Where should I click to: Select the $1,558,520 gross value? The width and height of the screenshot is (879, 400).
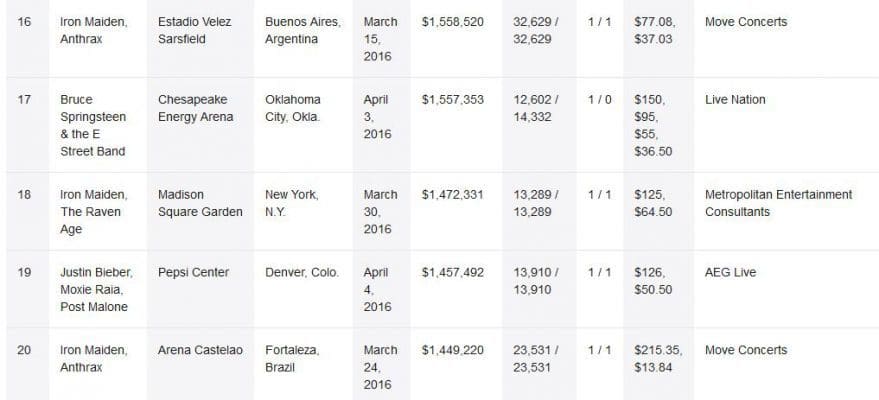coord(452,22)
